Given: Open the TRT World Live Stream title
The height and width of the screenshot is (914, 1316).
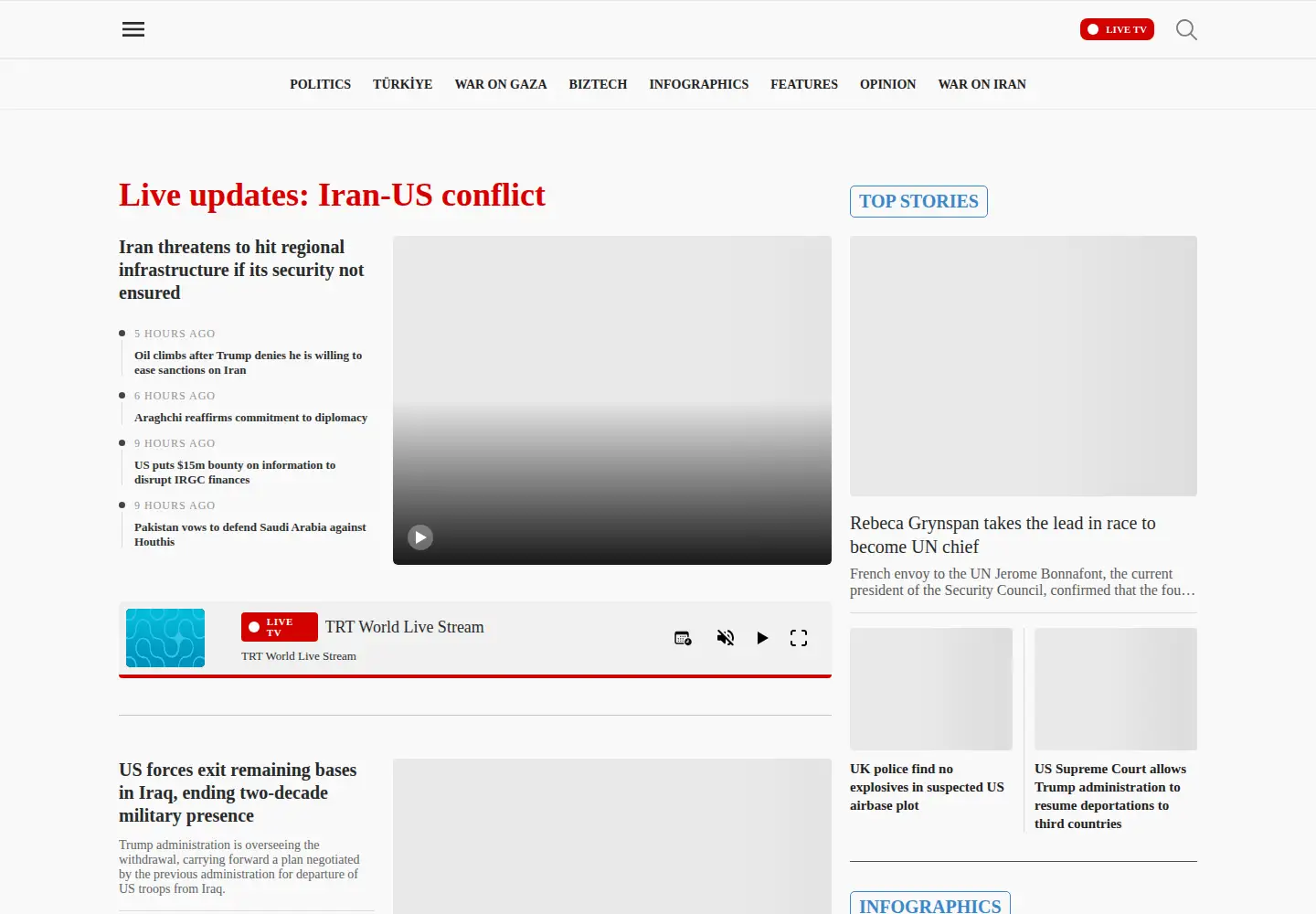Looking at the screenshot, I should (x=405, y=627).
